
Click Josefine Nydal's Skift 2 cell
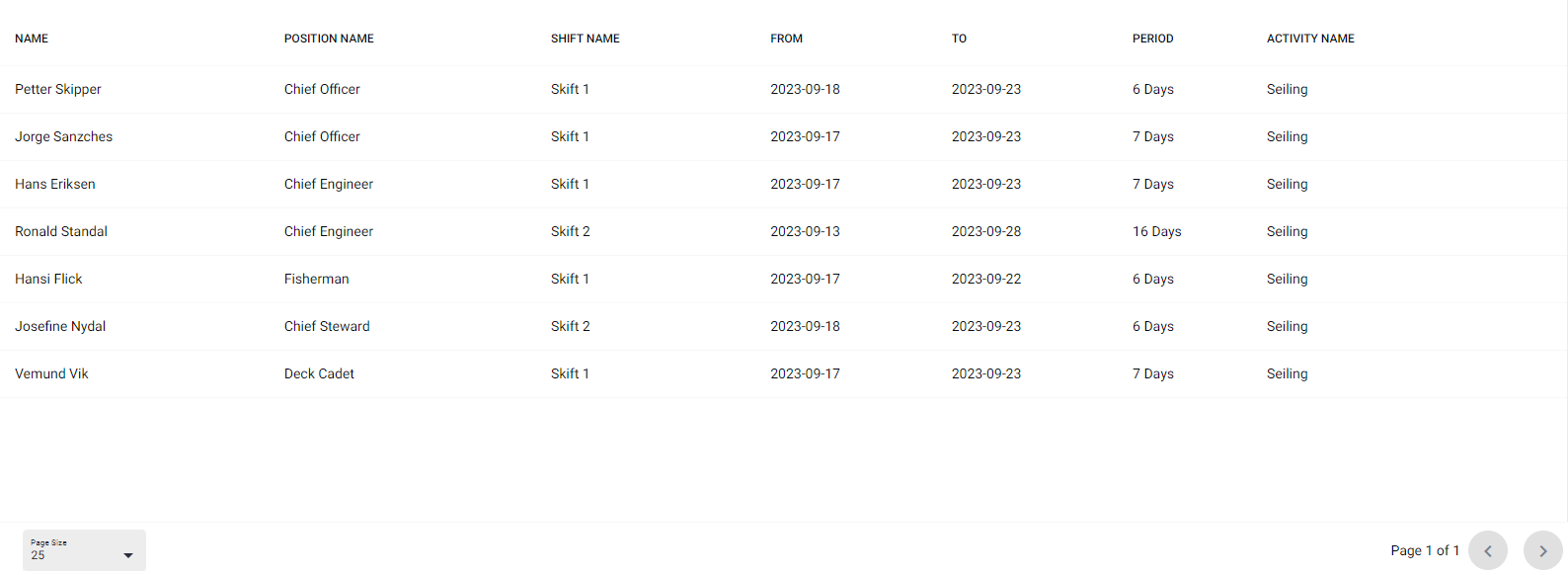tap(571, 326)
